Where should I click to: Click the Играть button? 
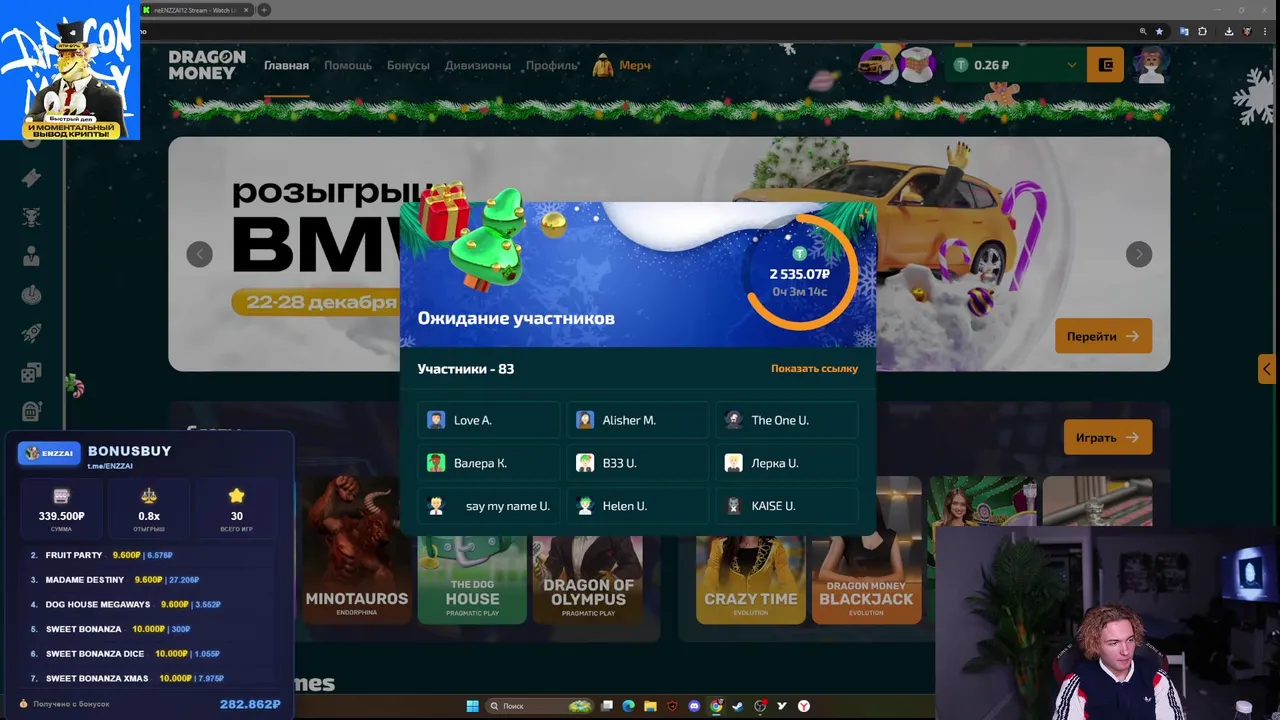coord(1108,437)
